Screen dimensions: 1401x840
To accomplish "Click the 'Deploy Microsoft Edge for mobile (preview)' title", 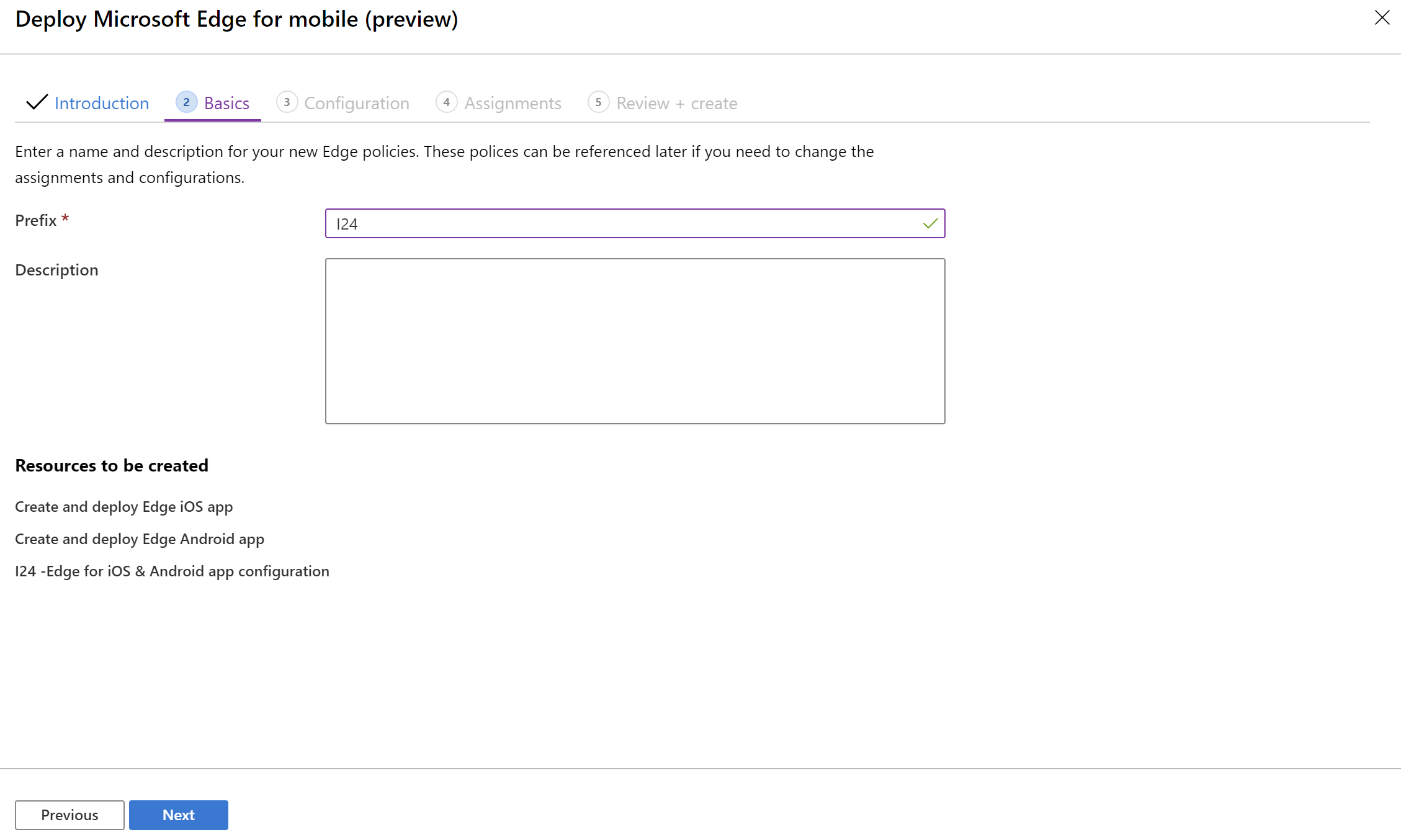I will (x=236, y=19).
